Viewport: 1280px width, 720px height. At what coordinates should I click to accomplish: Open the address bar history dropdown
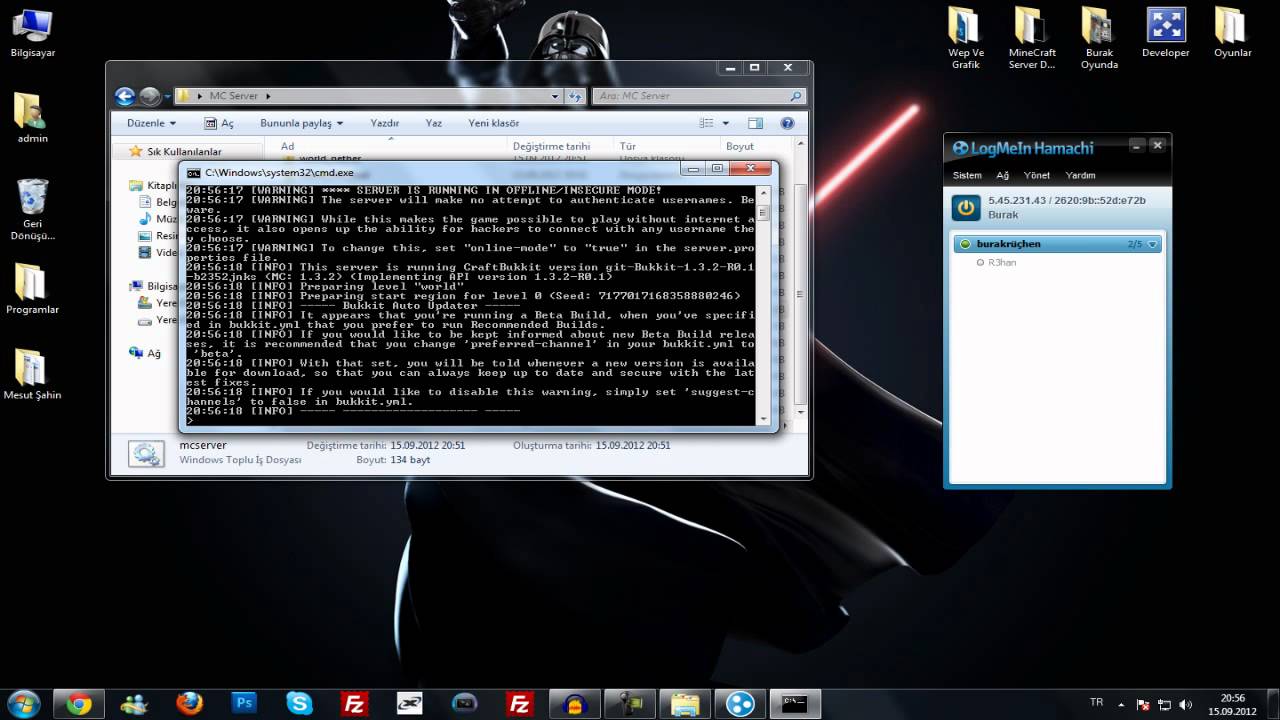(x=555, y=96)
